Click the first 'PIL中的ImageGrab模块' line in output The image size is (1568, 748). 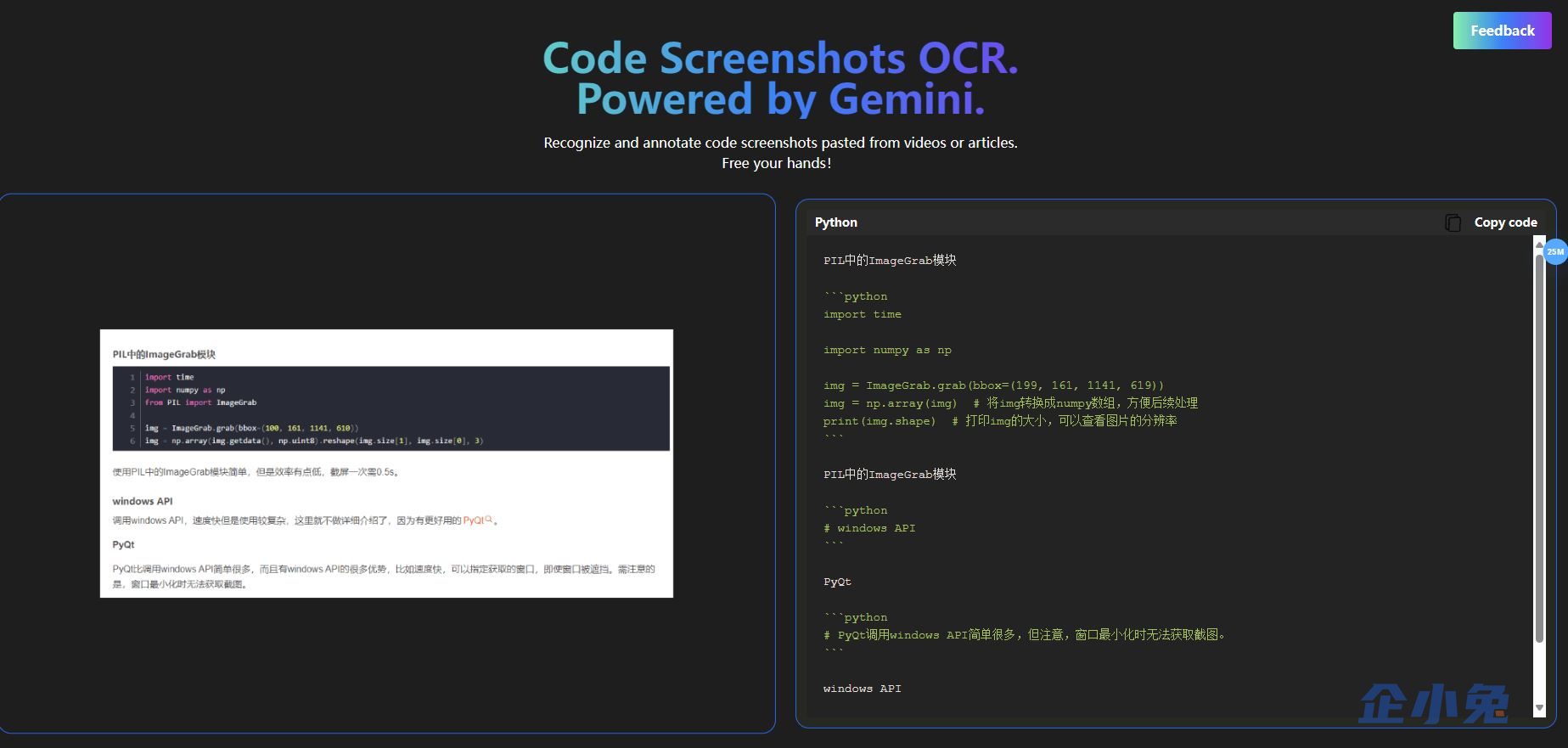click(890, 261)
